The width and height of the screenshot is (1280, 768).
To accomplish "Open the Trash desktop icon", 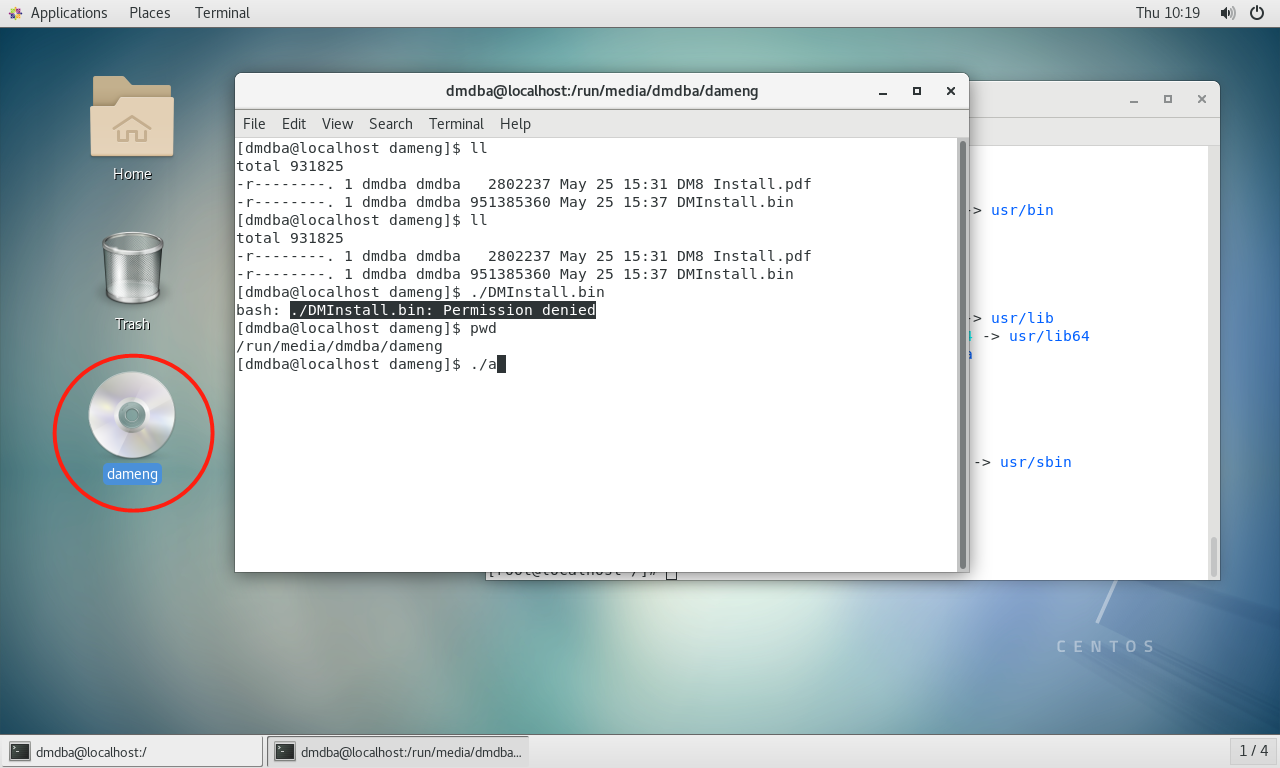I will tap(132, 269).
